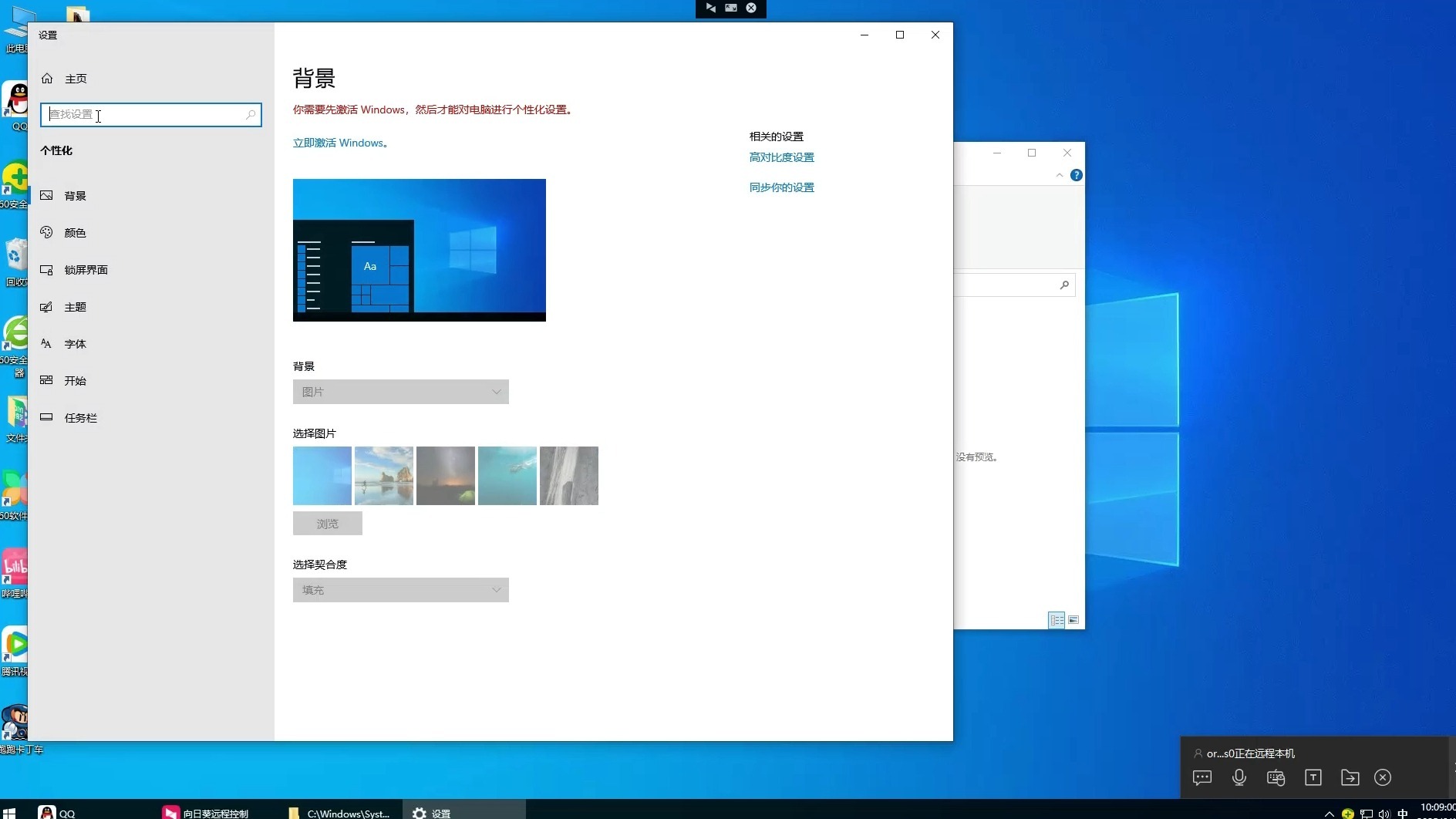Select the underwater swimmer wallpaper thumbnail
The image size is (1456, 819).
tap(507, 476)
